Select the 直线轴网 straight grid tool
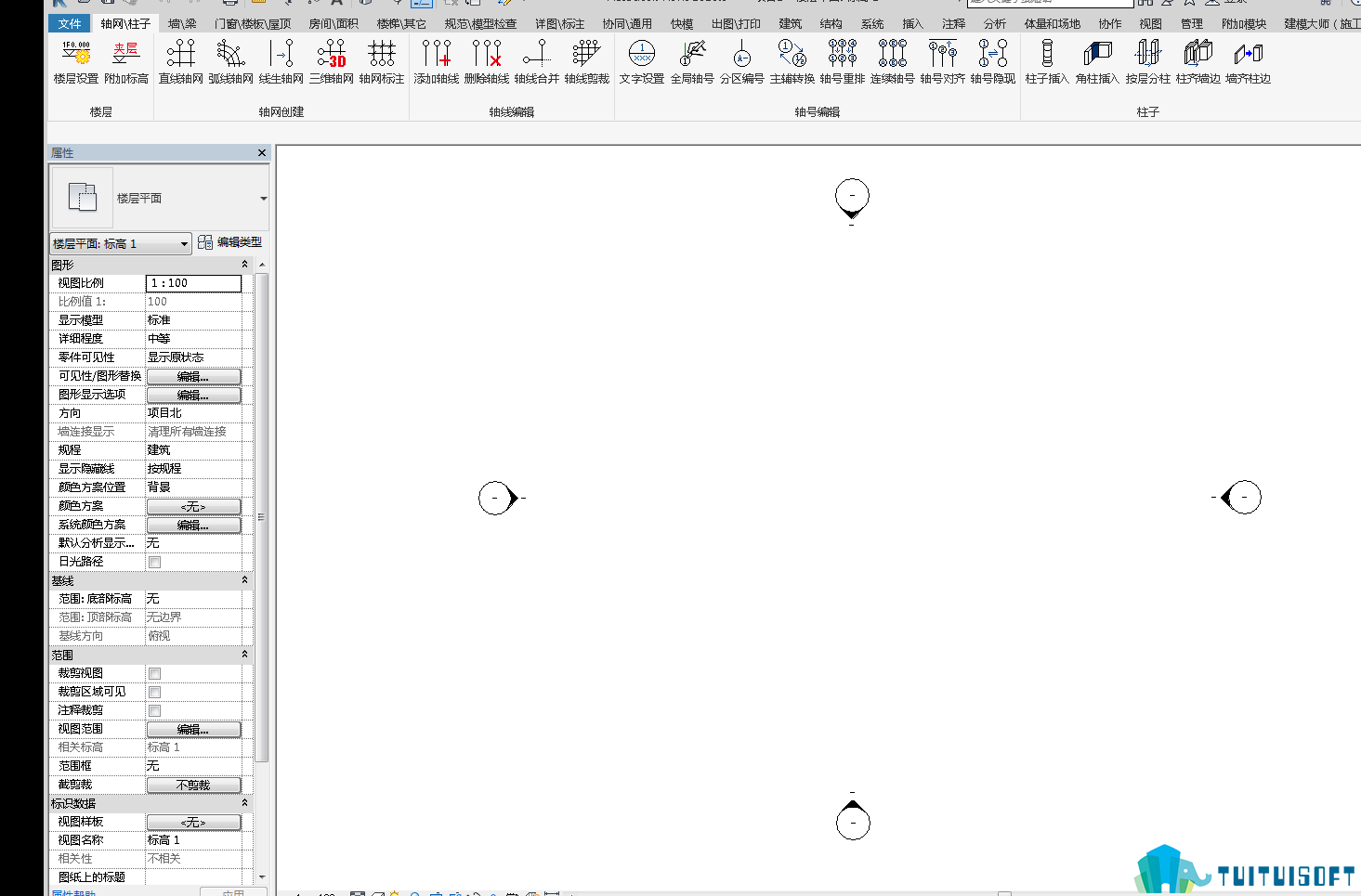This screenshot has width=1361, height=896. (180, 62)
